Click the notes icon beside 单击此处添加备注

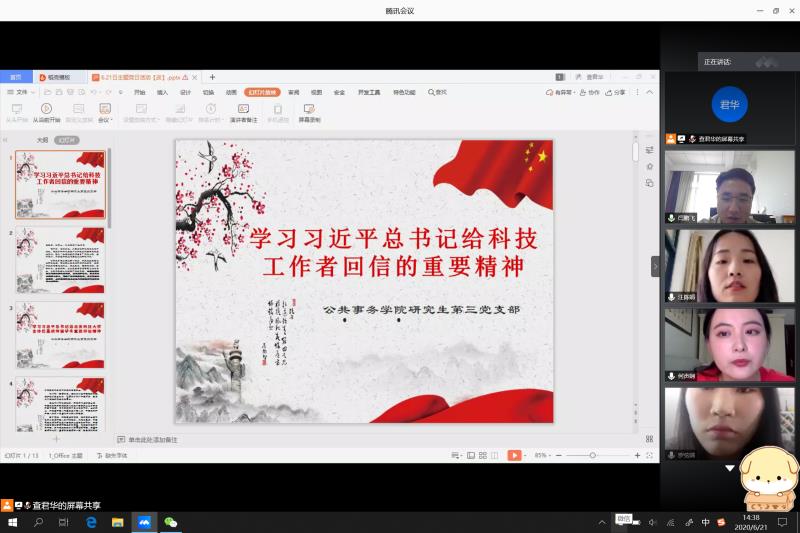pos(121,439)
